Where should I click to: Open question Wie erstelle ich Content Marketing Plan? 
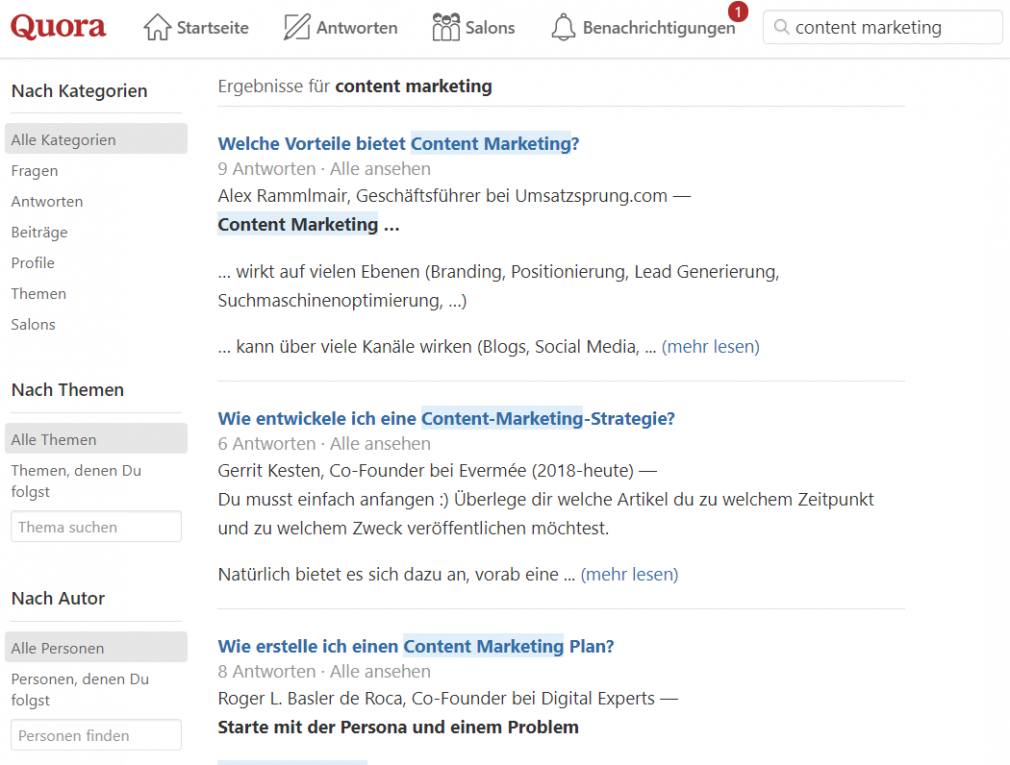[x=416, y=647]
